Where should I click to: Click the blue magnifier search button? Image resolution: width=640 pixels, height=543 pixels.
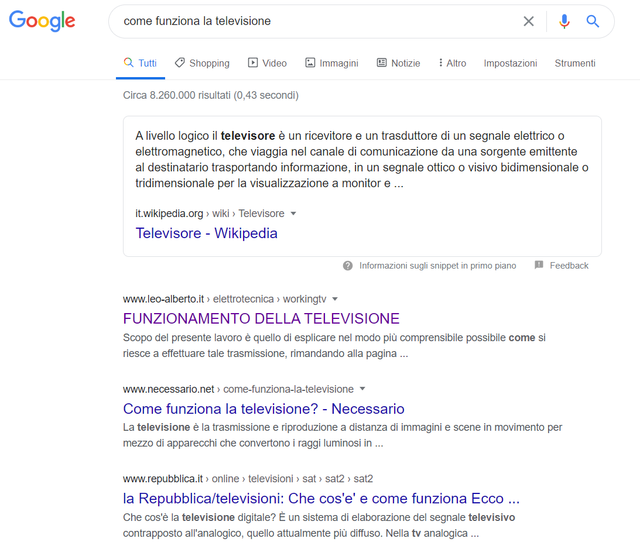593,21
